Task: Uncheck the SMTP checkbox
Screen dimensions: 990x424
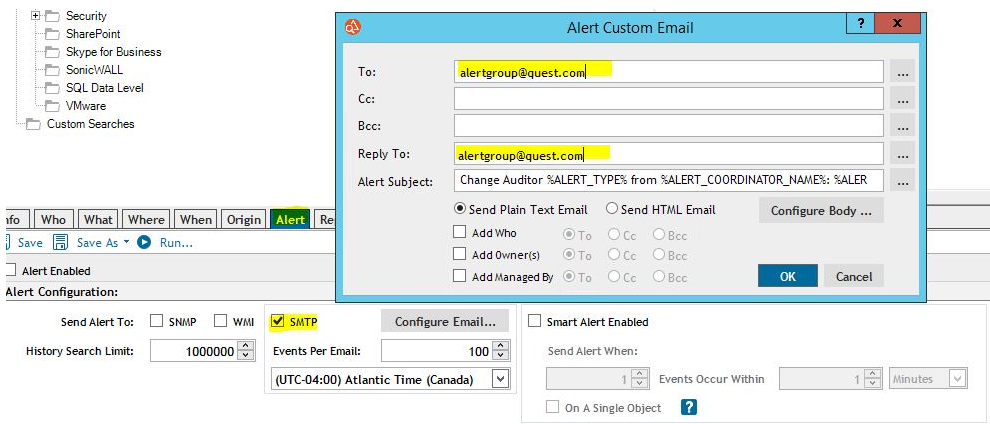Action: pyautogui.click(x=277, y=322)
